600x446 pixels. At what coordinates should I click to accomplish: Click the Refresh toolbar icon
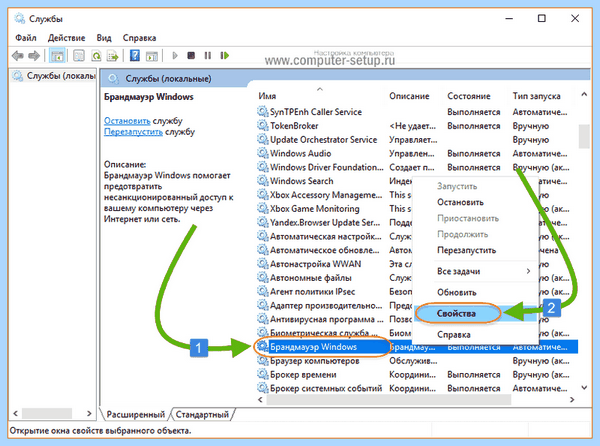(96, 56)
